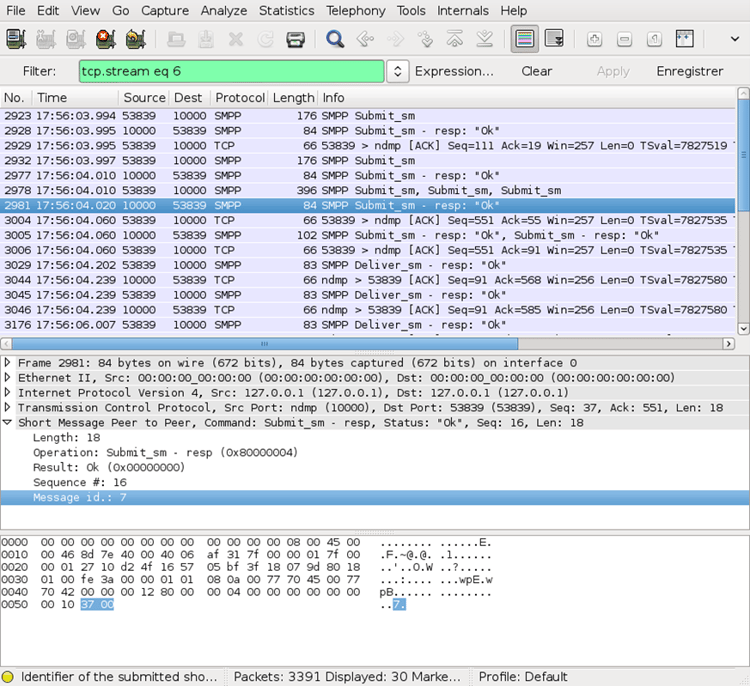Click the display filter input field

[231, 72]
